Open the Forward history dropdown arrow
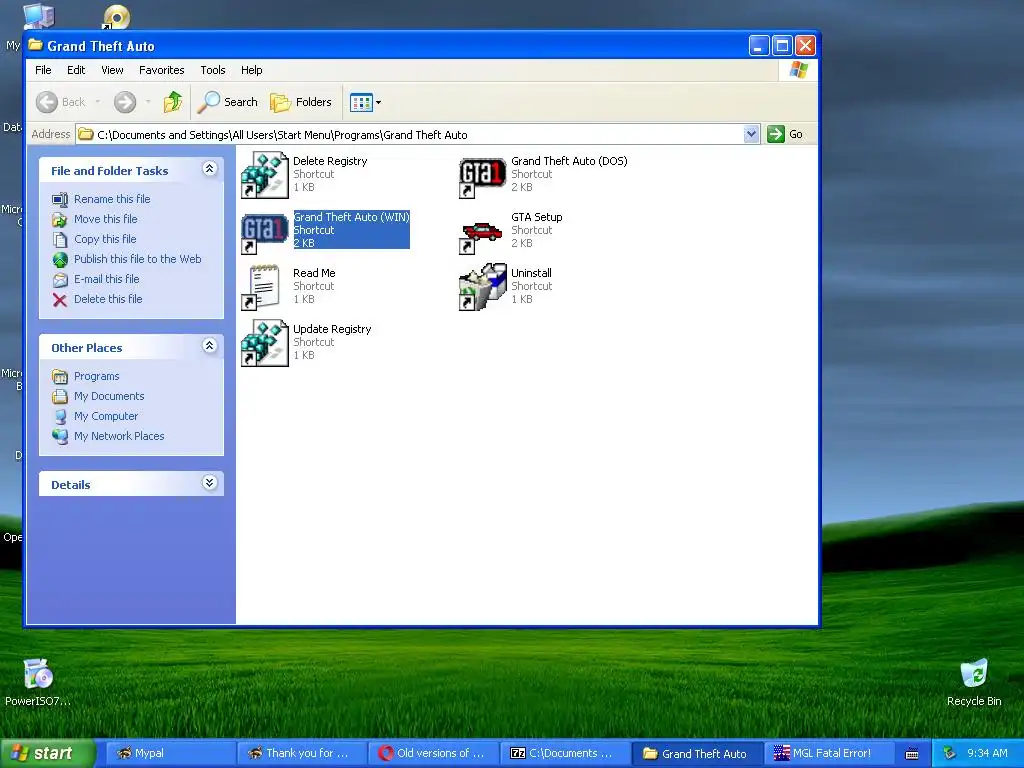Screen dimensions: 1024x768 [x=148, y=102]
